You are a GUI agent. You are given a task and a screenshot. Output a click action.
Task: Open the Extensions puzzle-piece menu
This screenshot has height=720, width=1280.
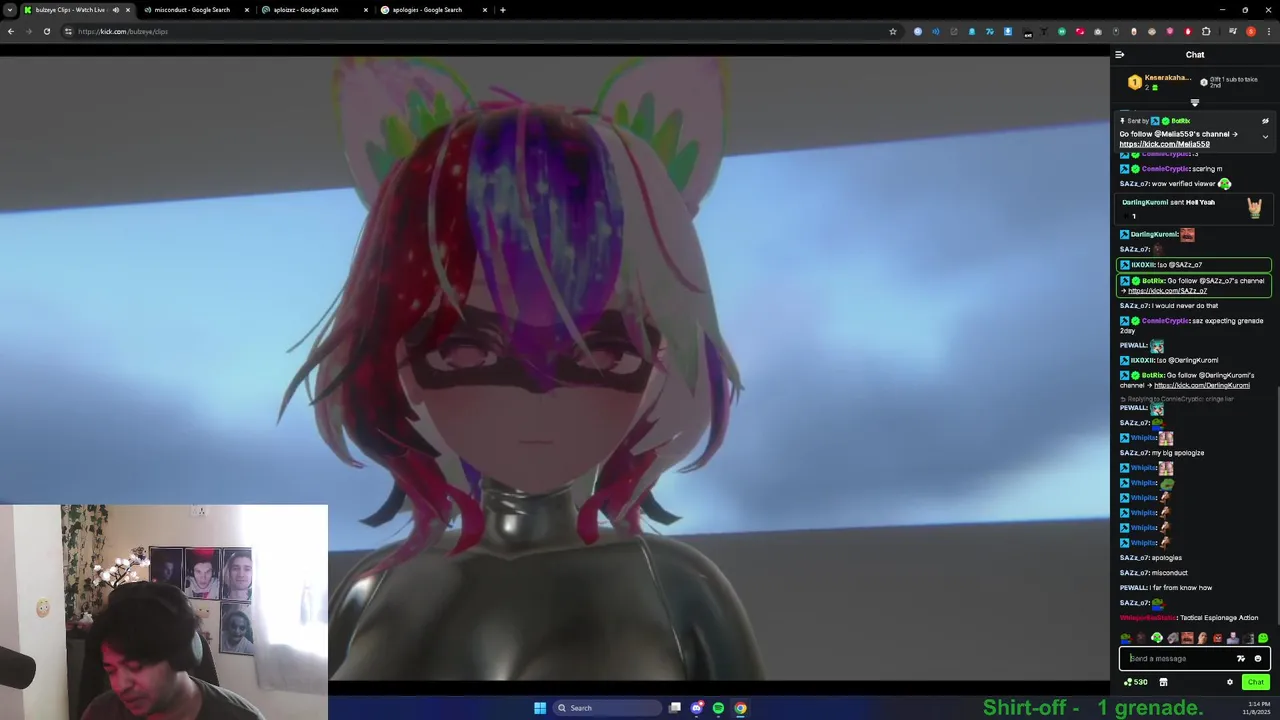tap(1206, 31)
